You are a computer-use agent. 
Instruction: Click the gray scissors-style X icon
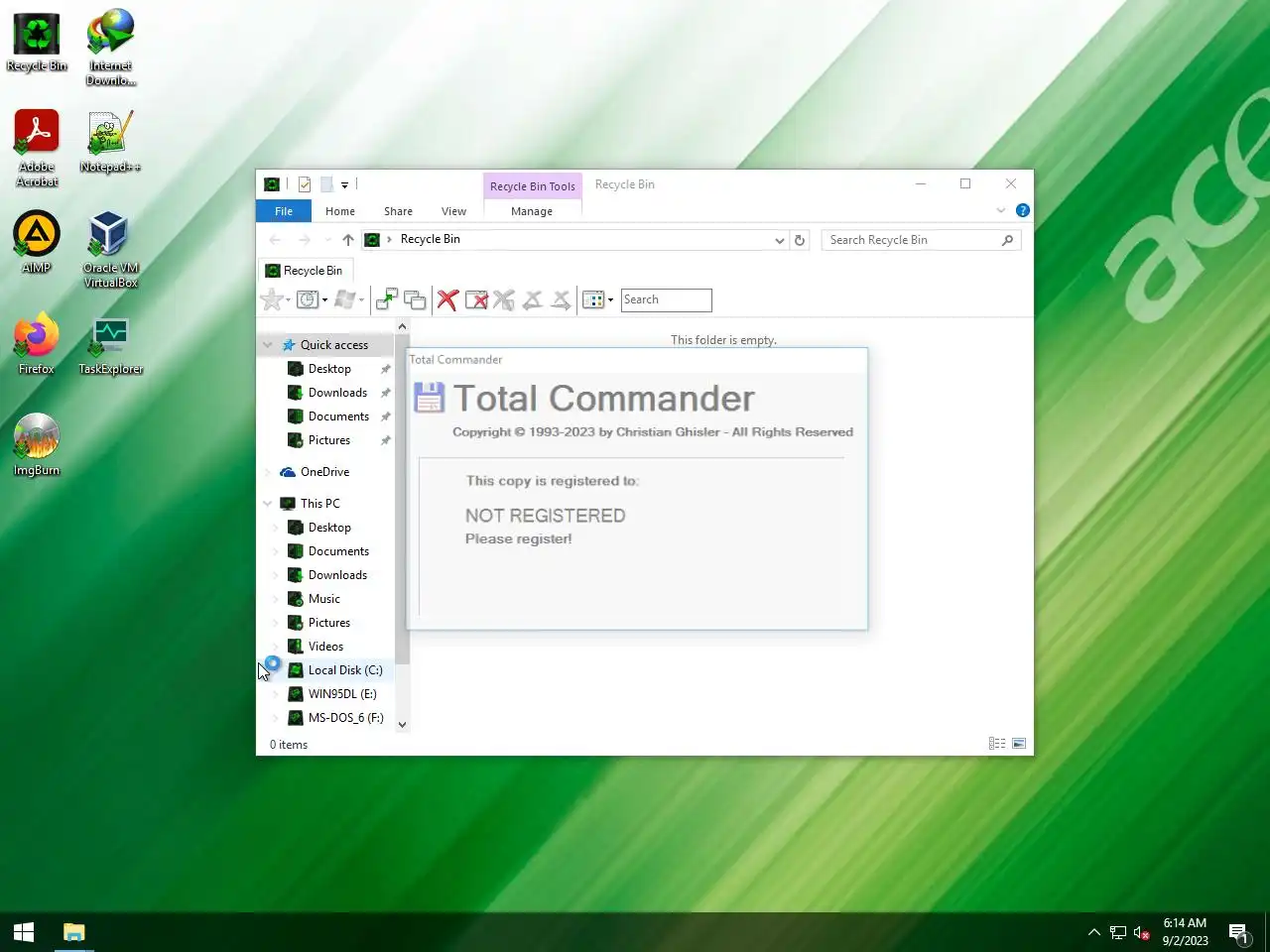point(504,299)
